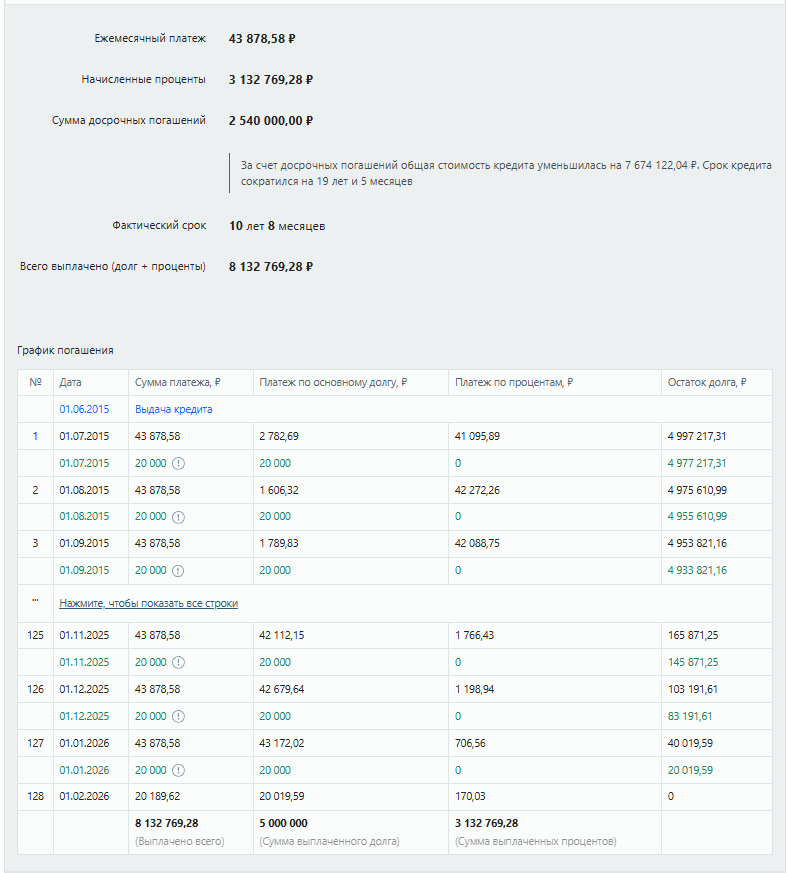Image resolution: width=788 pixels, height=873 pixels.
Task: Select the 'Остаток долга, ₽' column header
Action: 707,382
